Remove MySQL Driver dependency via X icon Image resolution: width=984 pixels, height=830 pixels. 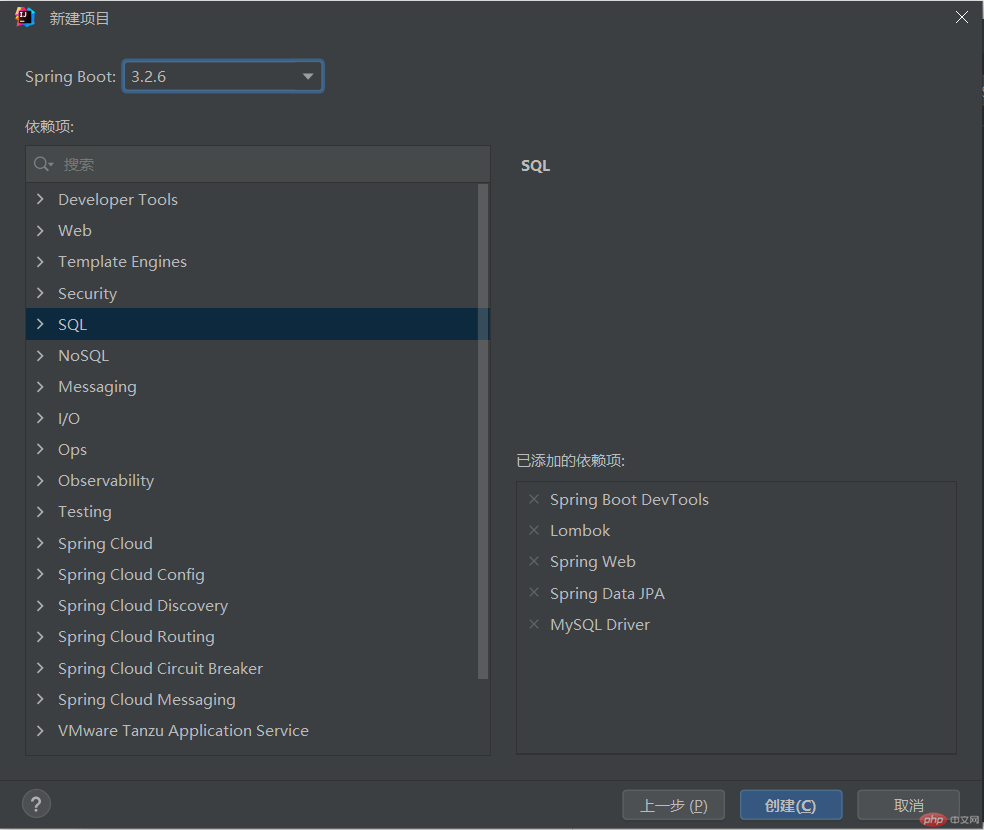tap(534, 624)
